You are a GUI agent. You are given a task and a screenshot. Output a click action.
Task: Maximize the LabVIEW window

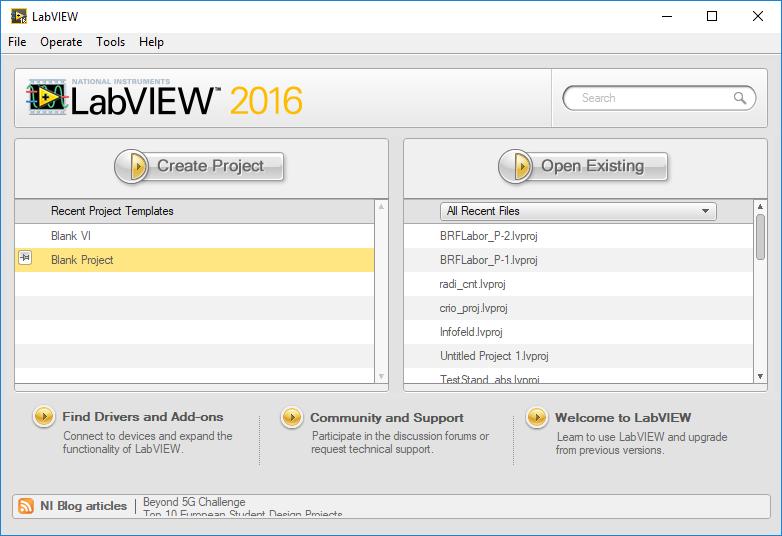[712, 16]
